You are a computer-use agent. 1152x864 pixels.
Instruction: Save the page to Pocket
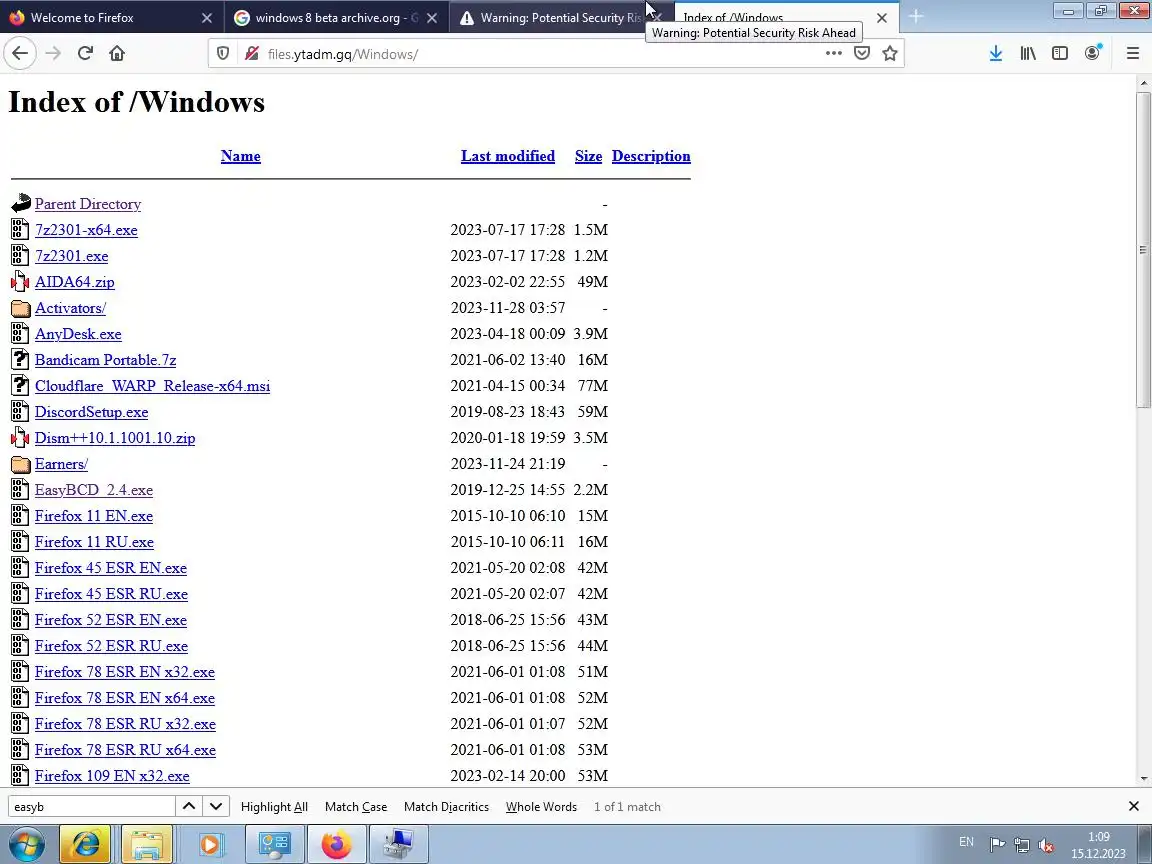point(862,54)
